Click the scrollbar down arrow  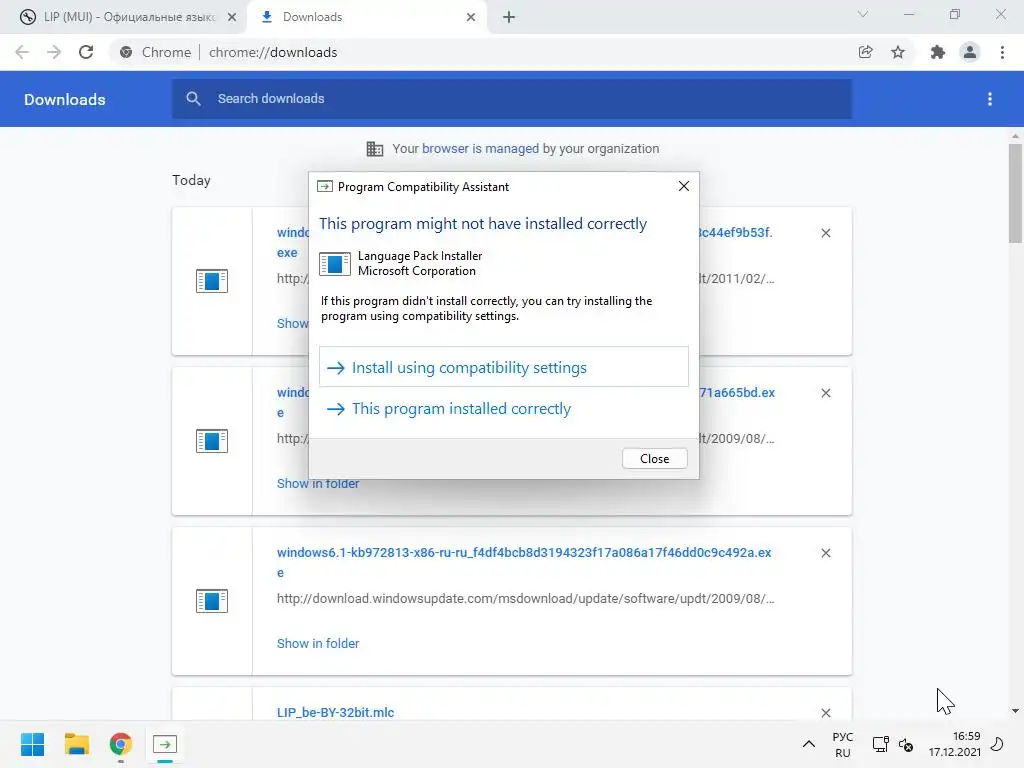1015,711
